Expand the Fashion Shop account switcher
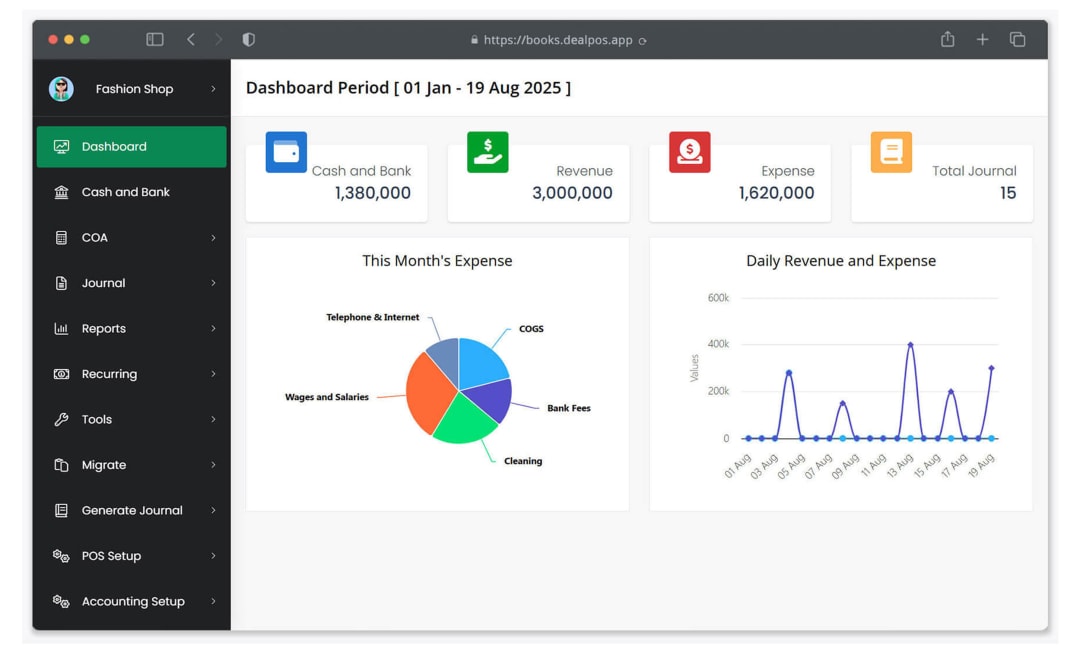Viewport: 1080px width, 648px height. (213, 89)
